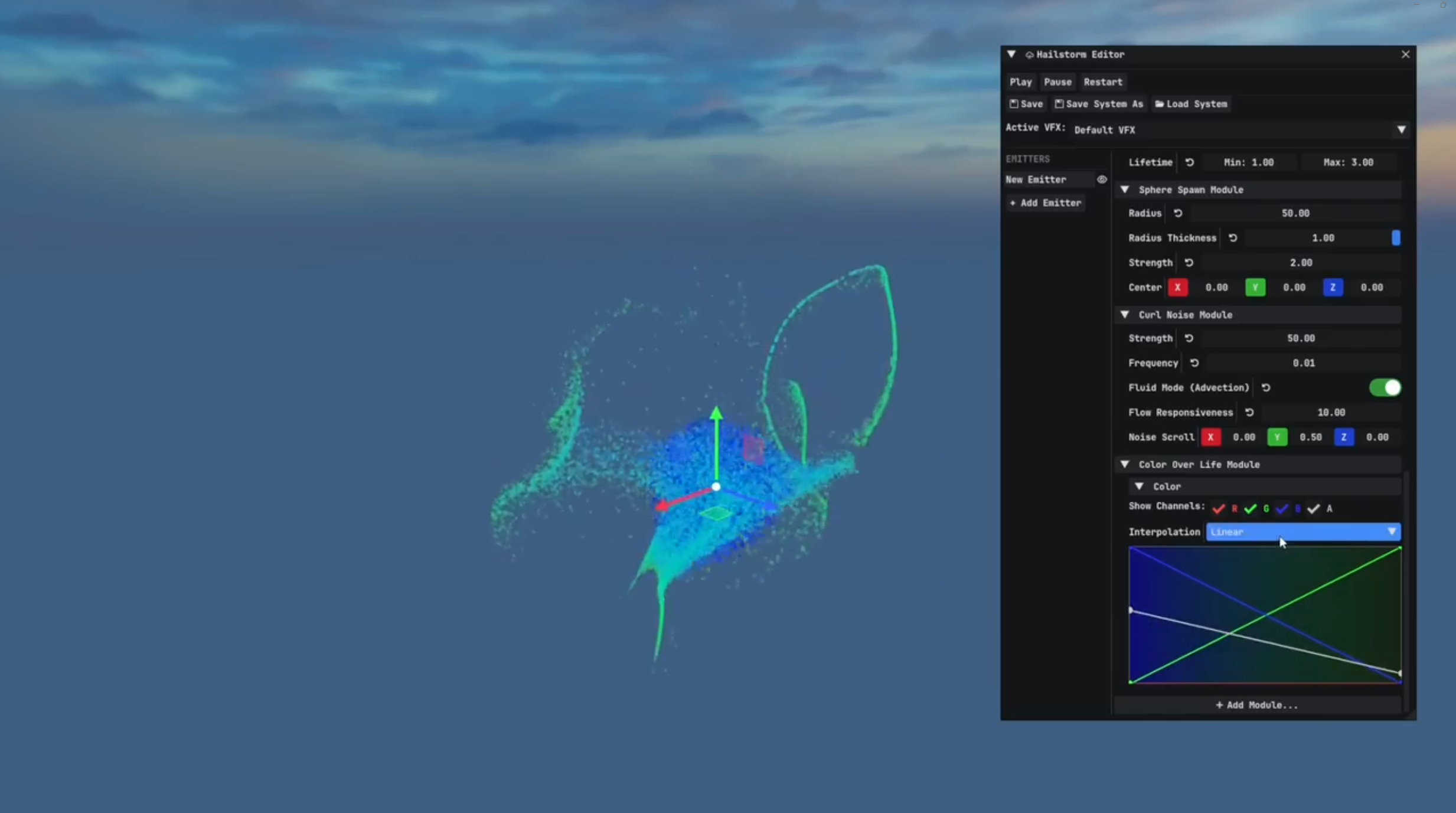Collapse the Sphere Spawn Module section
1456x813 pixels.
pyautogui.click(x=1125, y=190)
